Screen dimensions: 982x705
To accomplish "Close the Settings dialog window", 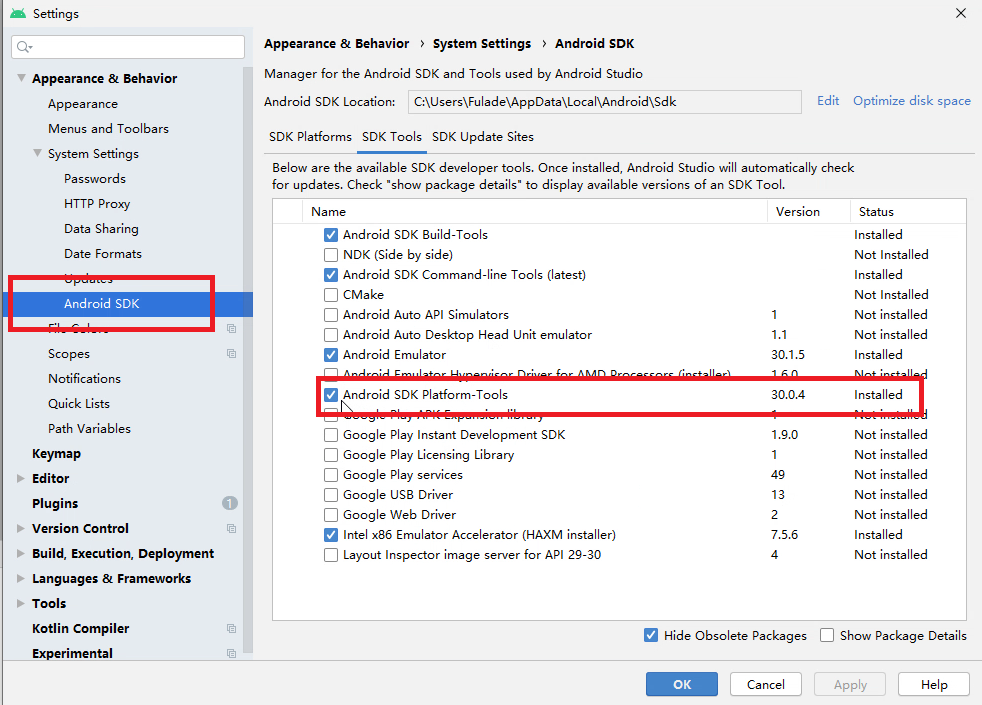I will coord(961,13).
